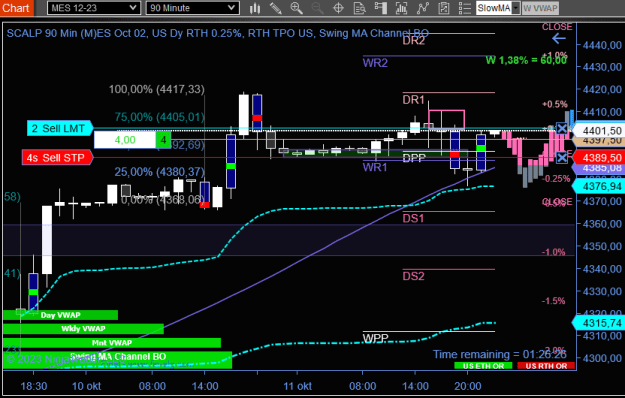The image size is (625, 398).
Task: Click the pink rectangle drawing on chart
Action: tap(446, 120)
